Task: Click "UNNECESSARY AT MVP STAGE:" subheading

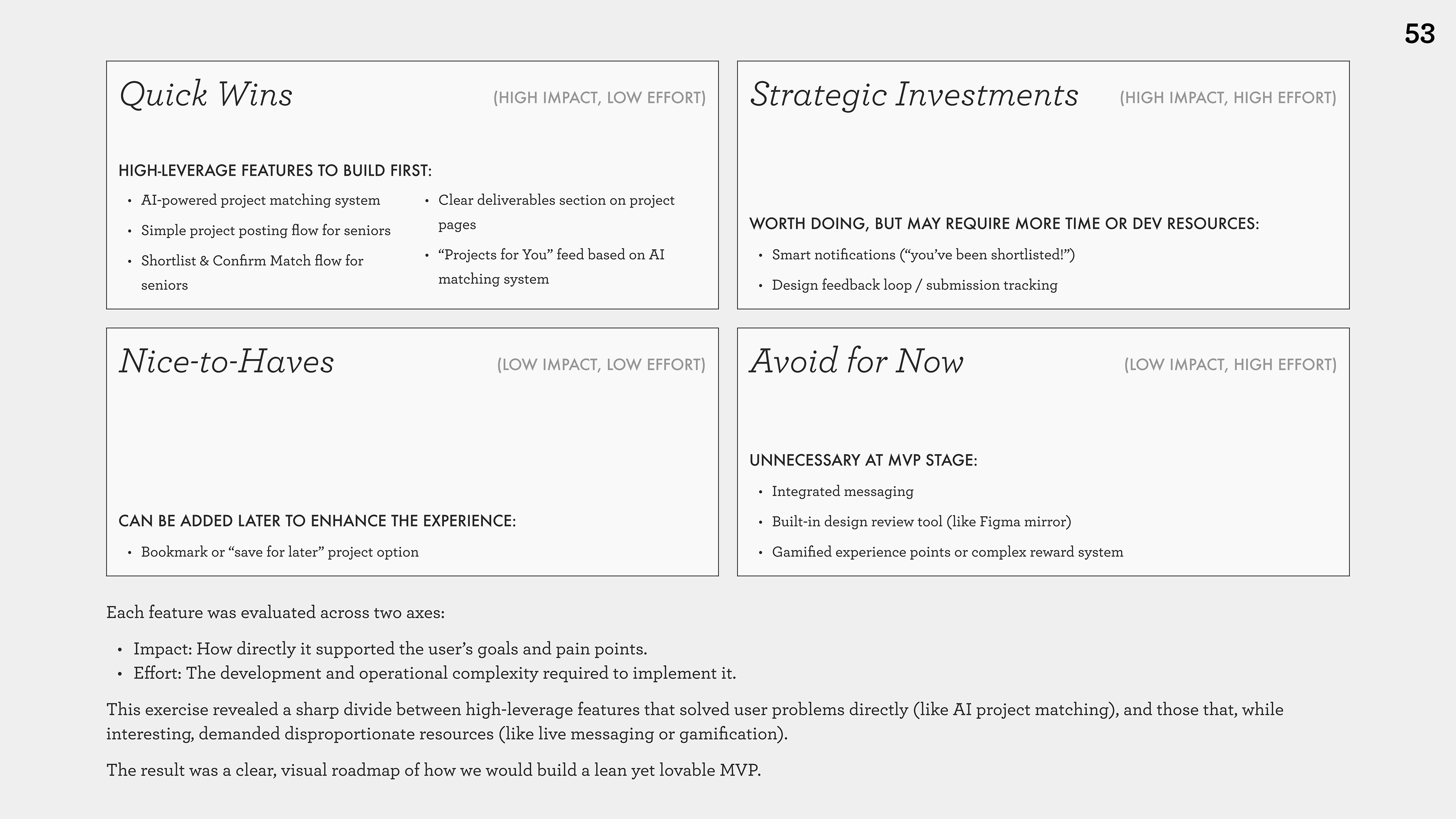Action: [x=863, y=460]
